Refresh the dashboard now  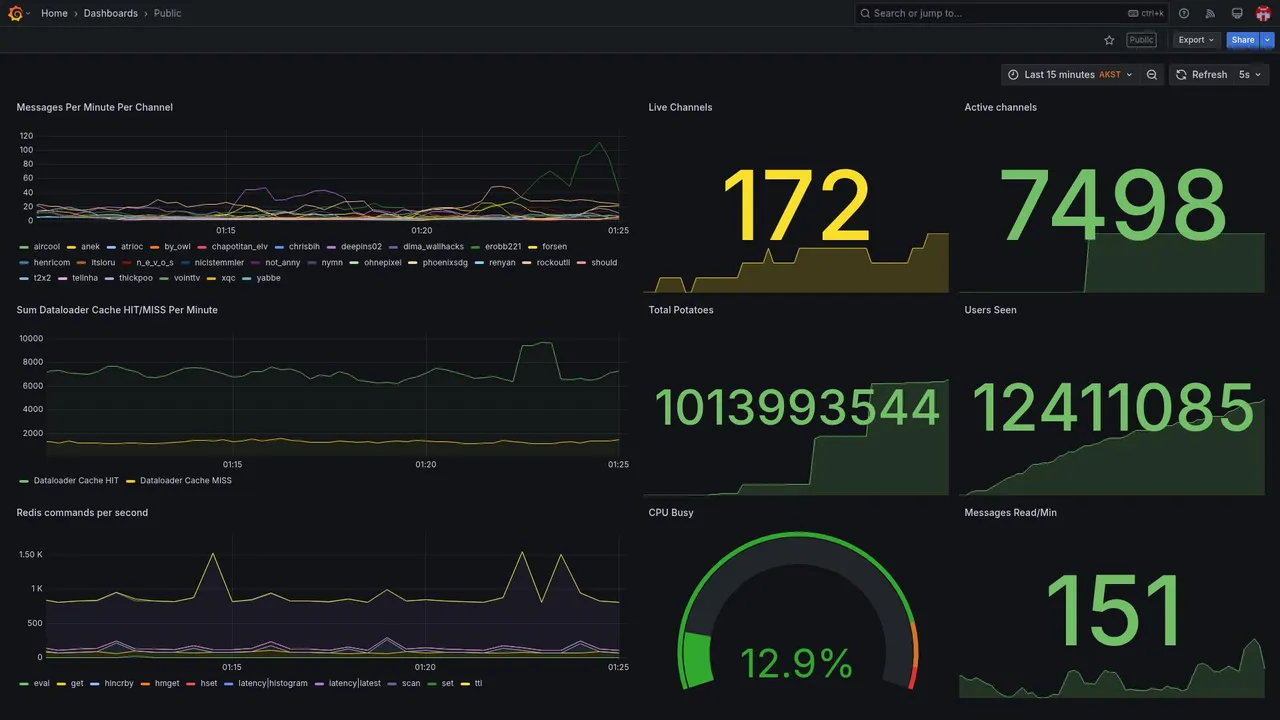tap(1201, 75)
